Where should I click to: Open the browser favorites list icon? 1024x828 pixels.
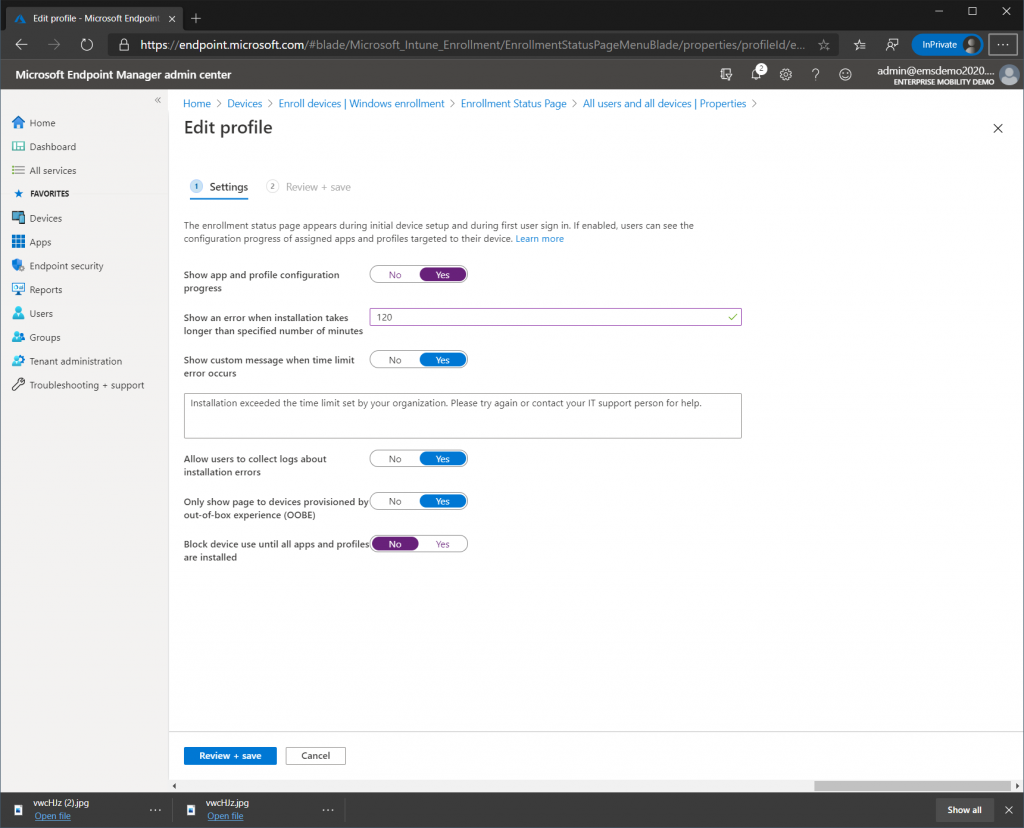tap(859, 44)
